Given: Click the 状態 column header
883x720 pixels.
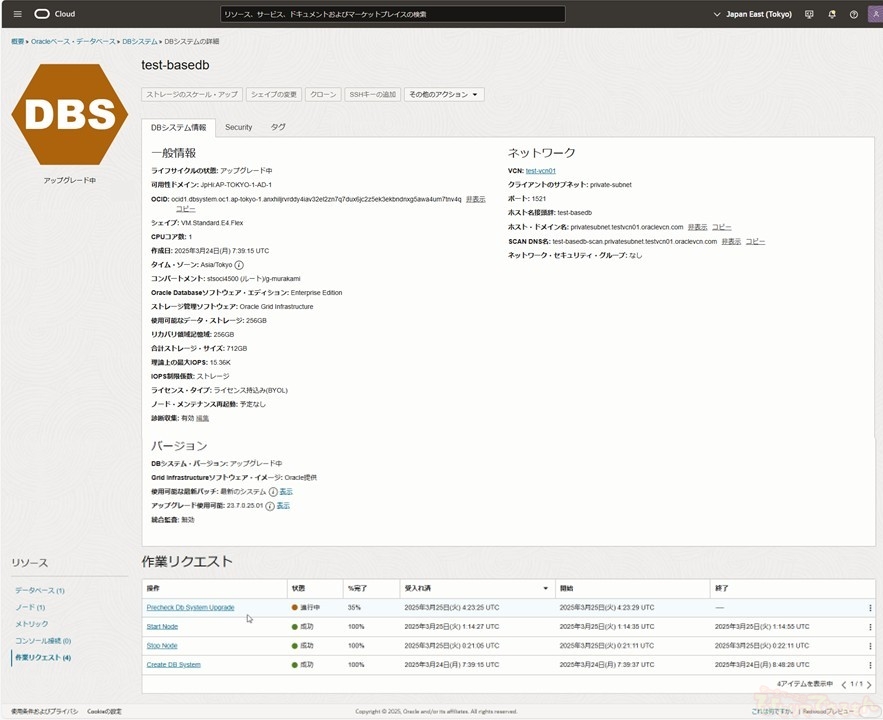Looking at the screenshot, I should 315,589.
